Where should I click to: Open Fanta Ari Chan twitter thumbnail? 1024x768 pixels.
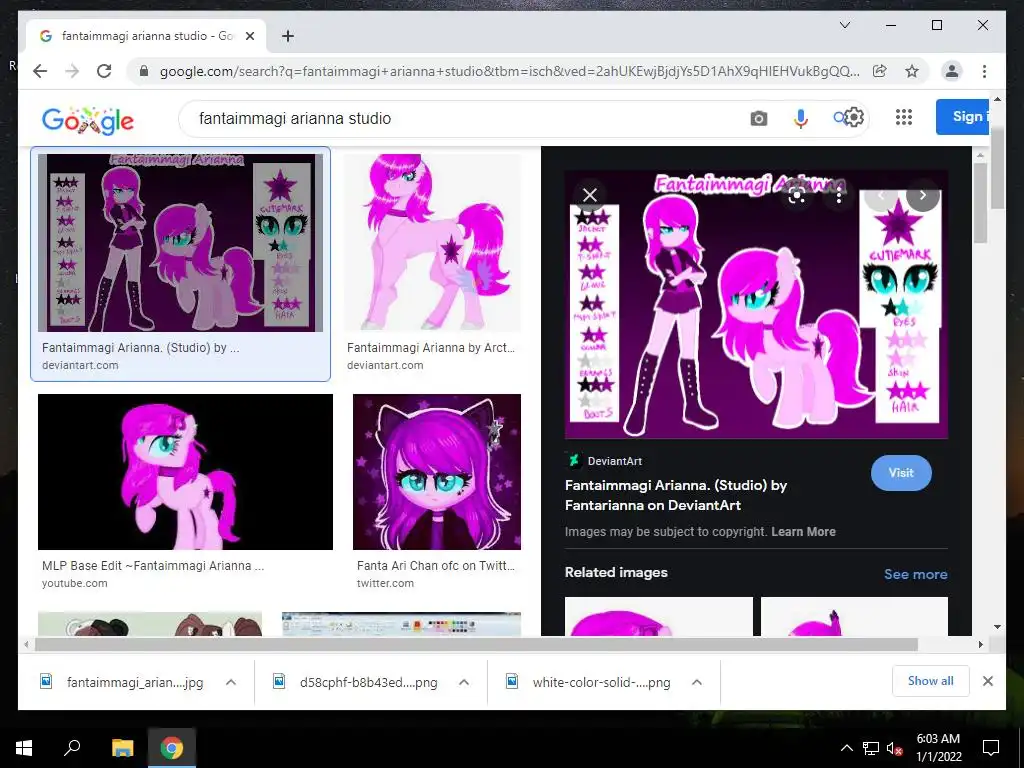point(437,472)
